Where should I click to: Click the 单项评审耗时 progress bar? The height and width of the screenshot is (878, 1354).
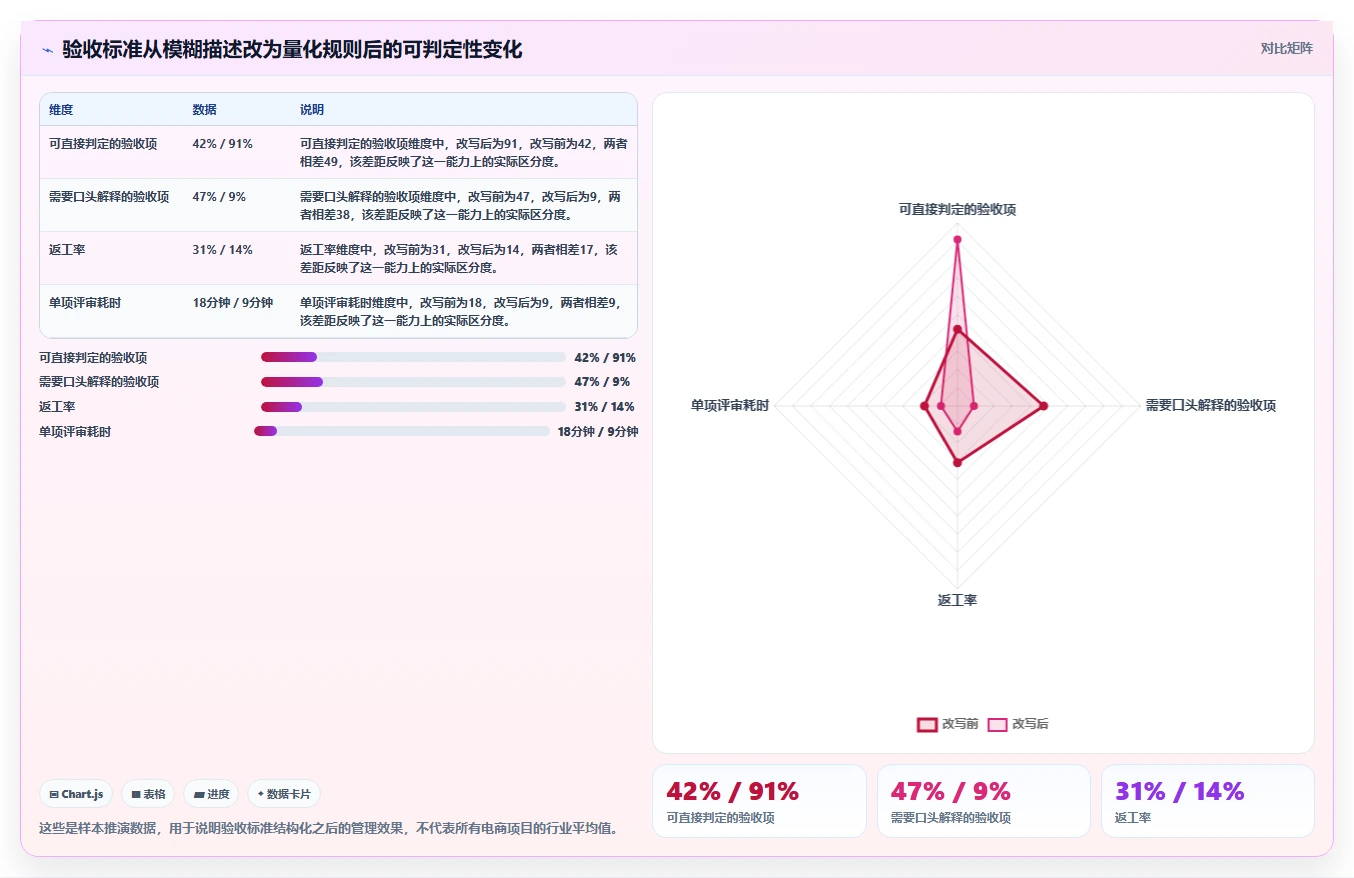pyautogui.click(x=402, y=431)
